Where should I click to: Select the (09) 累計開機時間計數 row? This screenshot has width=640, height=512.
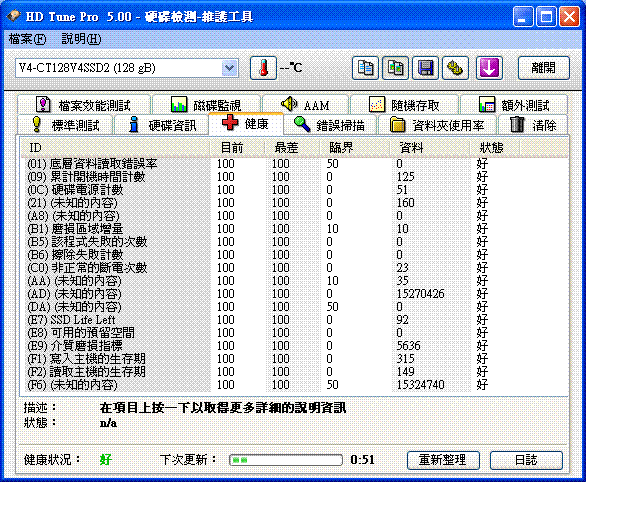coord(294,177)
